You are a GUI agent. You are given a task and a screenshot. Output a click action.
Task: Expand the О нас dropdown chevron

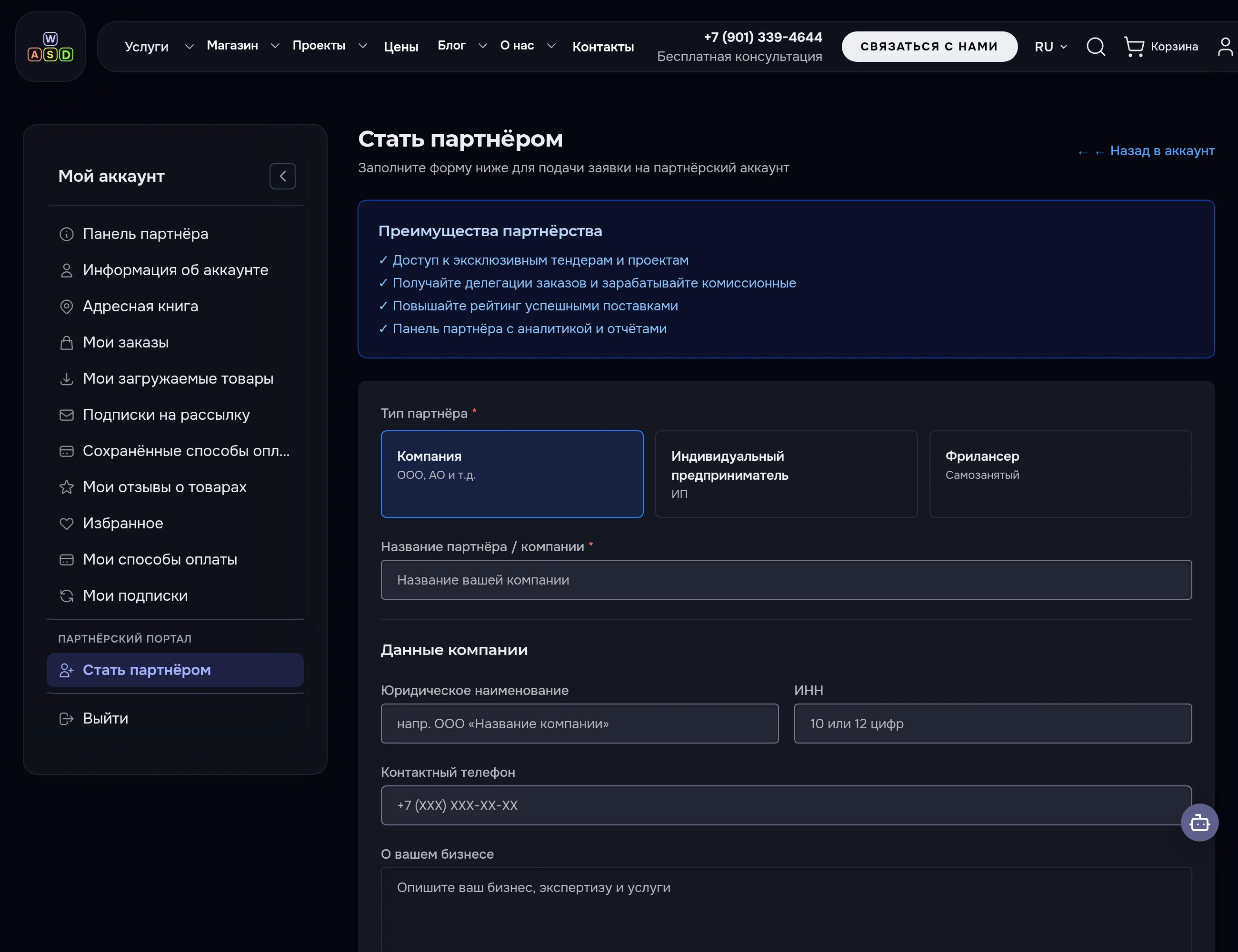(551, 46)
